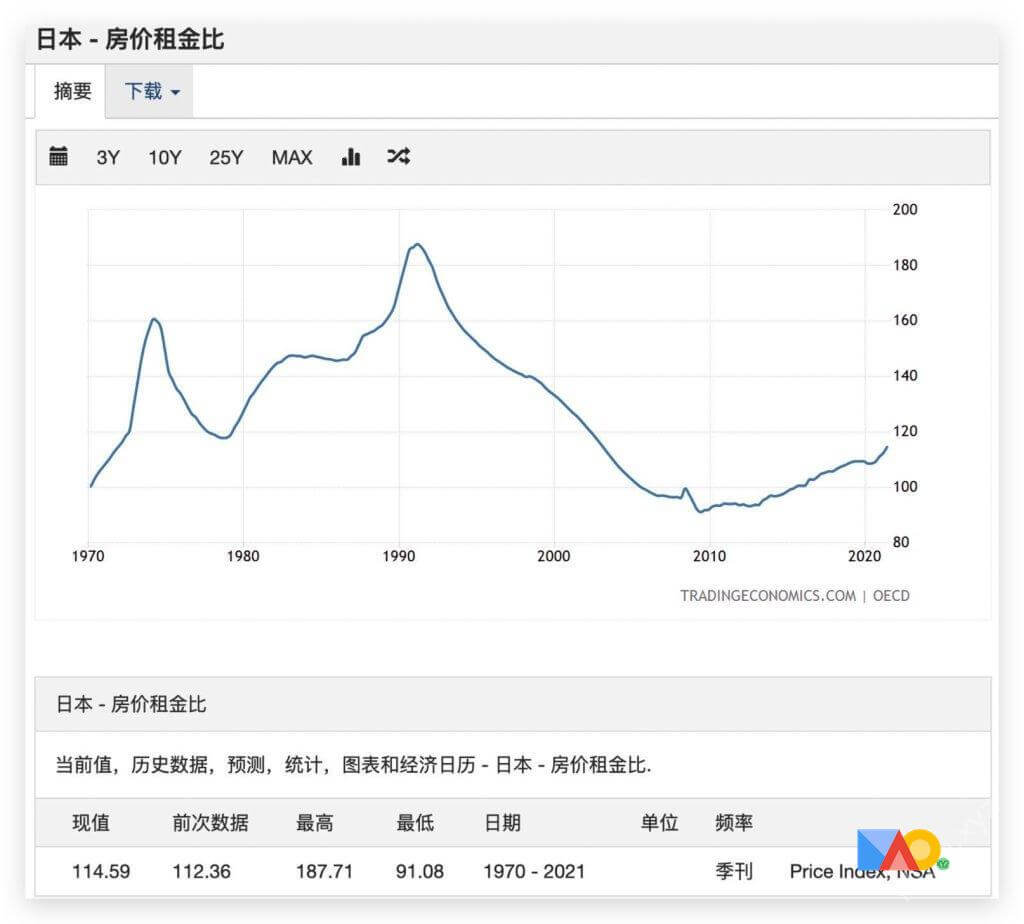
Task: Click the chart line peak near 1974
Action: pyautogui.click(x=154, y=319)
